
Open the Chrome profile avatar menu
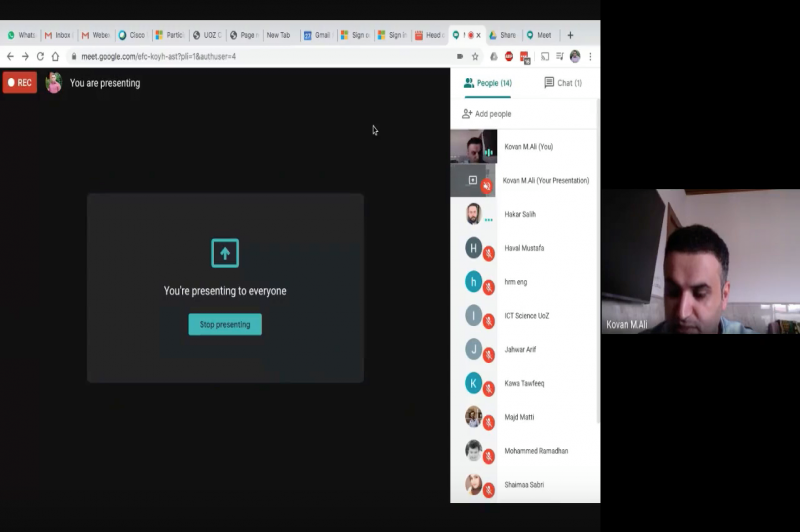575,57
